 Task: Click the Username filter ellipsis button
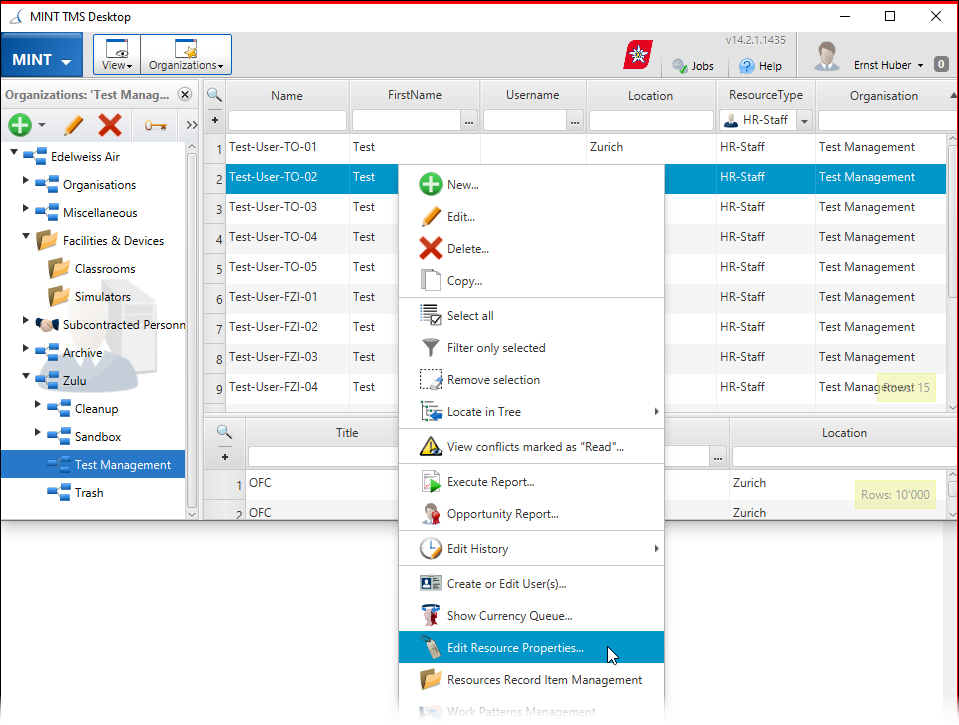point(574,121)
